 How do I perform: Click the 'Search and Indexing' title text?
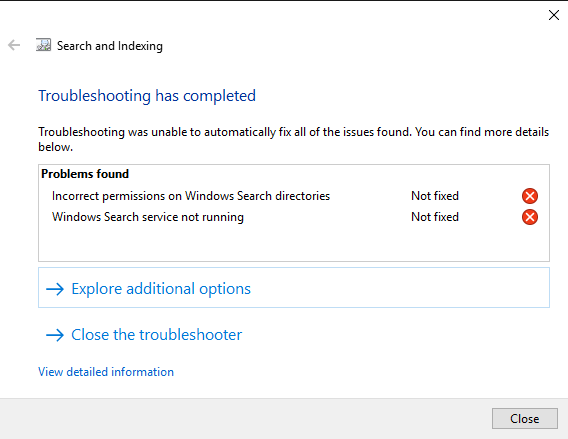coord(110,46)
